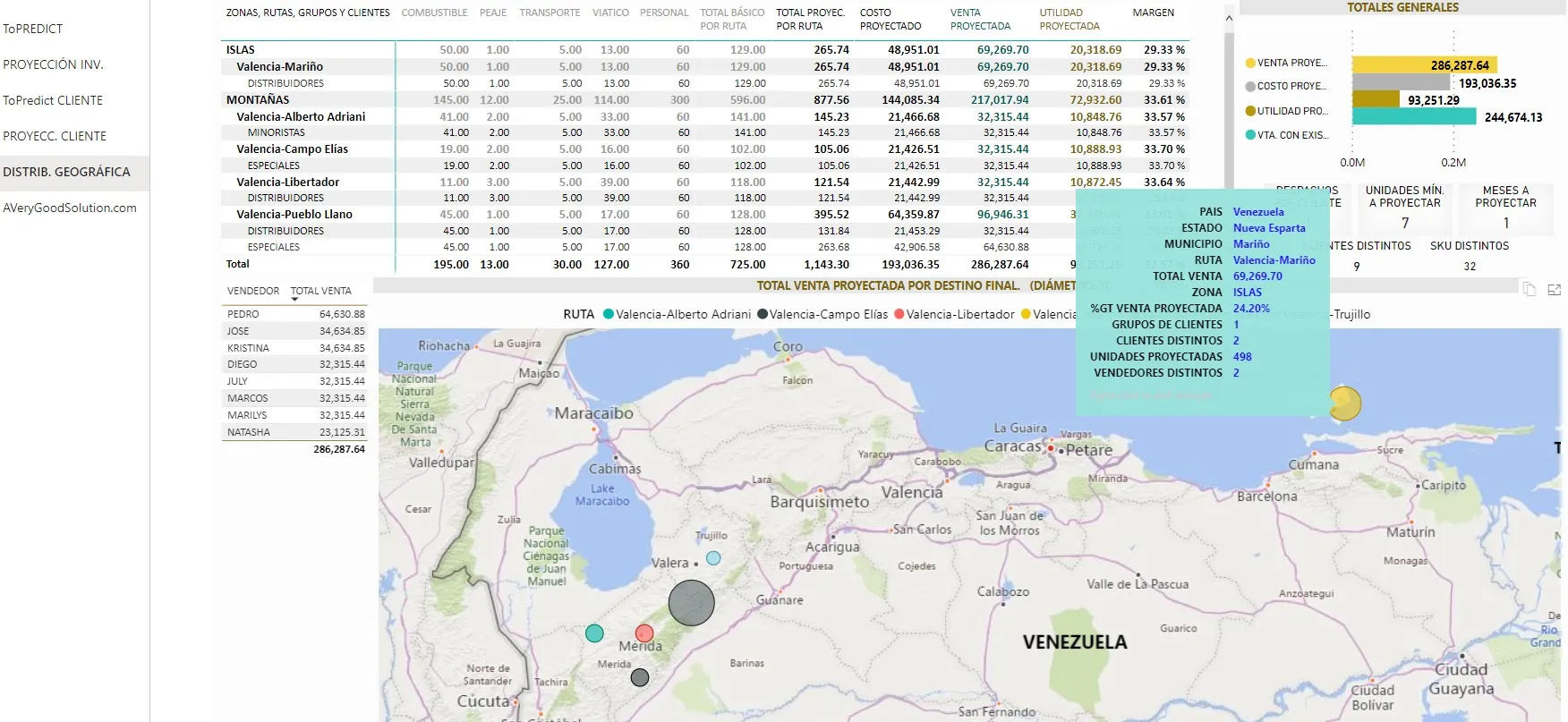Select the yellow bubble on Isla Margarita
Screen dimensions: 1568x722
pos(1343,403)
